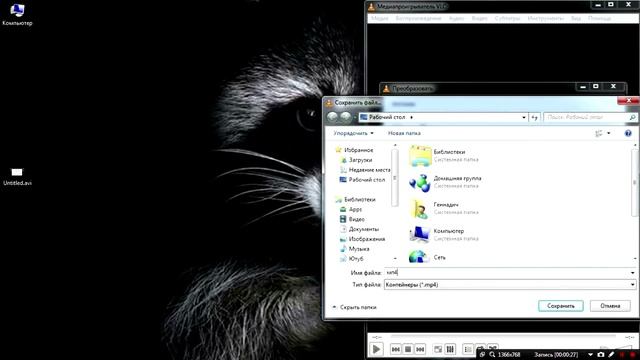The height and width of the screenshot is (360, 640).
Task: Open the Медиа menu in VLC
Action: click(380, 18)
